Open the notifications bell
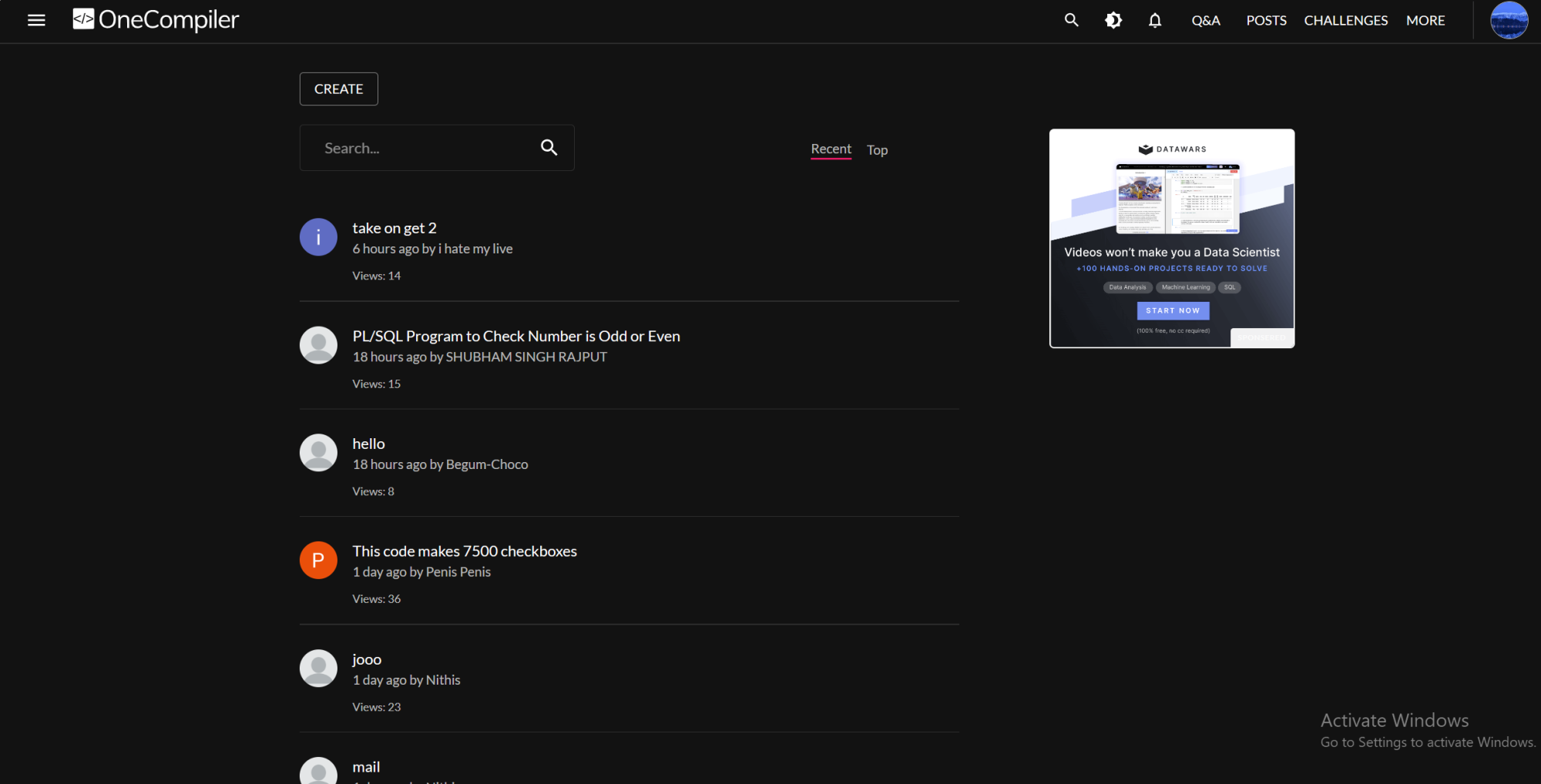The height and width of the screenshot is (784, 1541). 1154,21
